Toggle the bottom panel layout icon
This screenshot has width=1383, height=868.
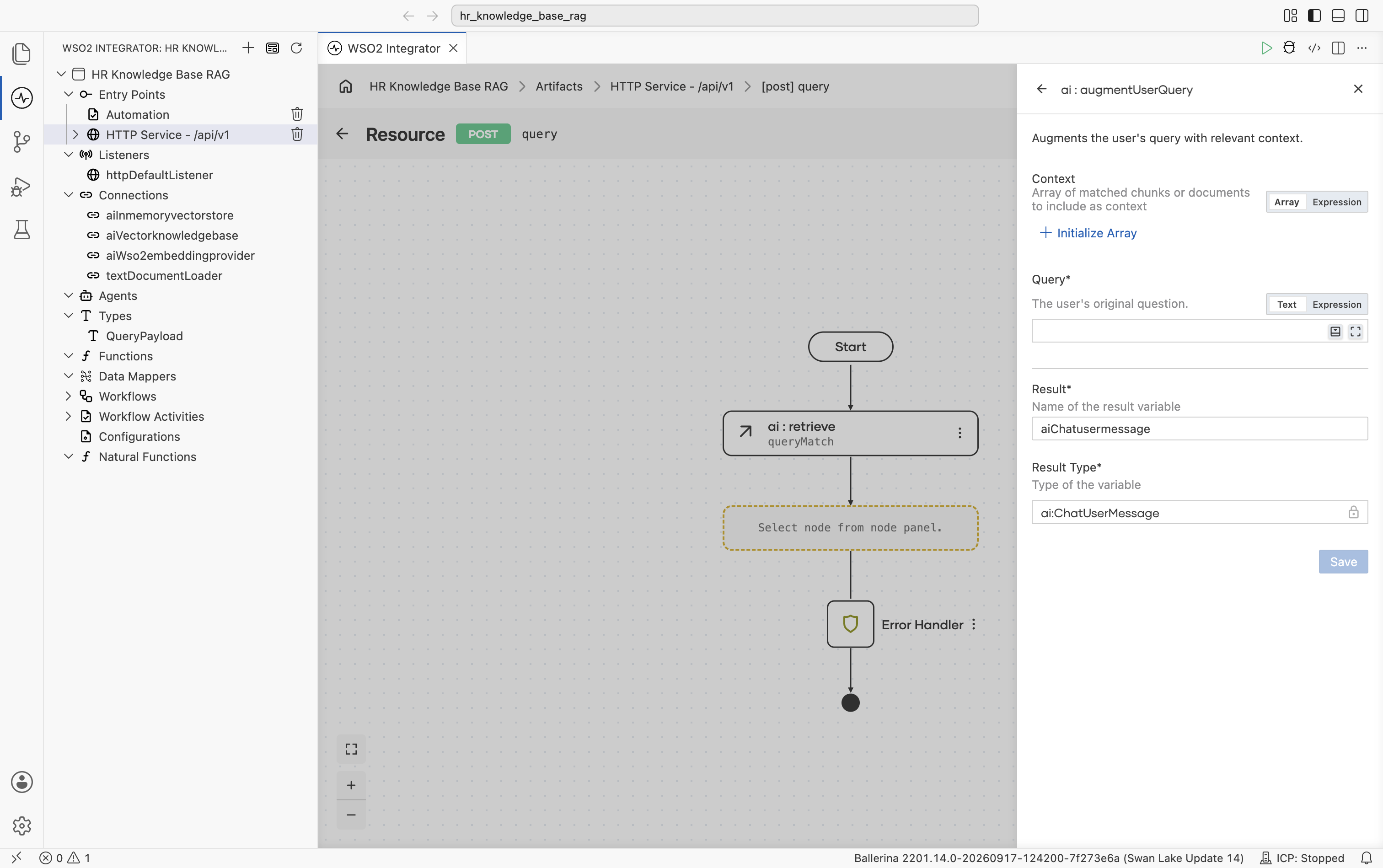pyautogui.click(x=1338, y=16)
